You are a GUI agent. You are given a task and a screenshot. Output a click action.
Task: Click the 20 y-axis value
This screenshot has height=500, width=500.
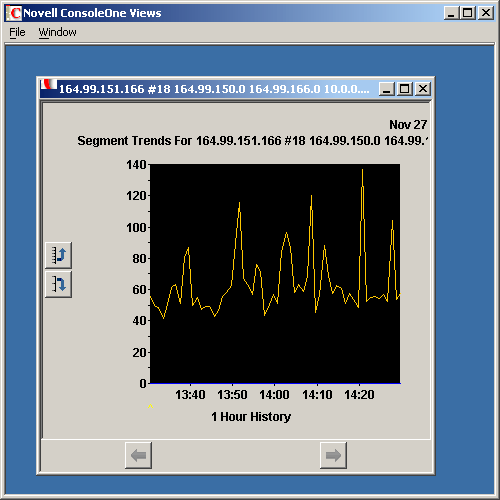139,352
